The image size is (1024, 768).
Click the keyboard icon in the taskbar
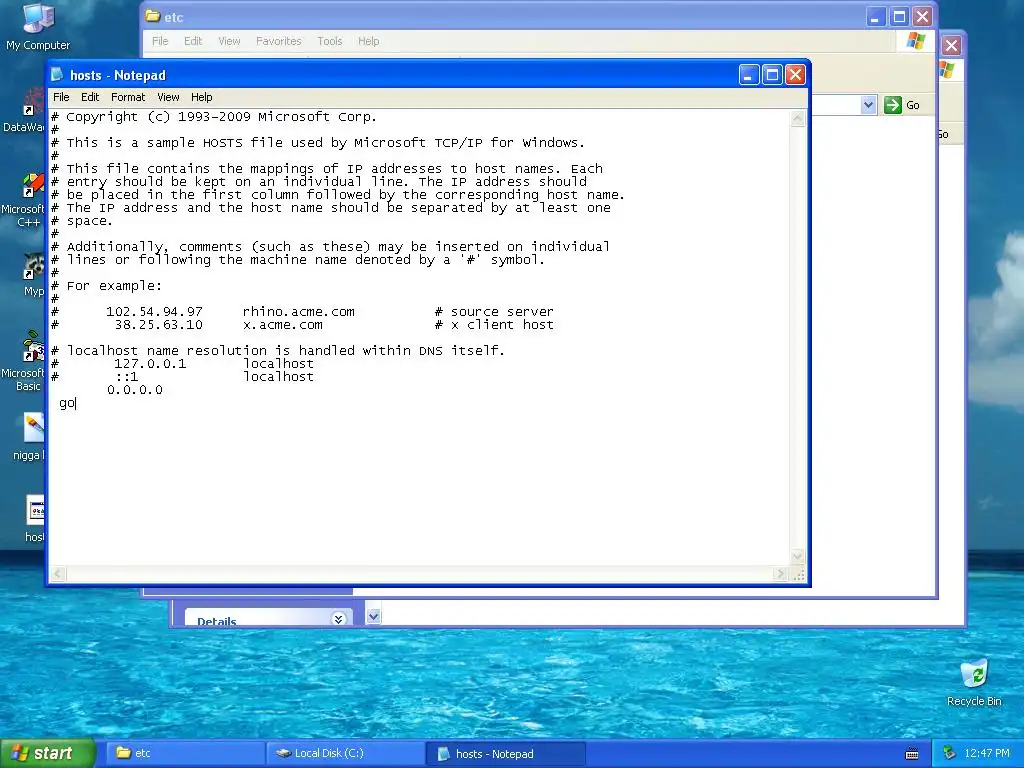[x=912, y=754]
